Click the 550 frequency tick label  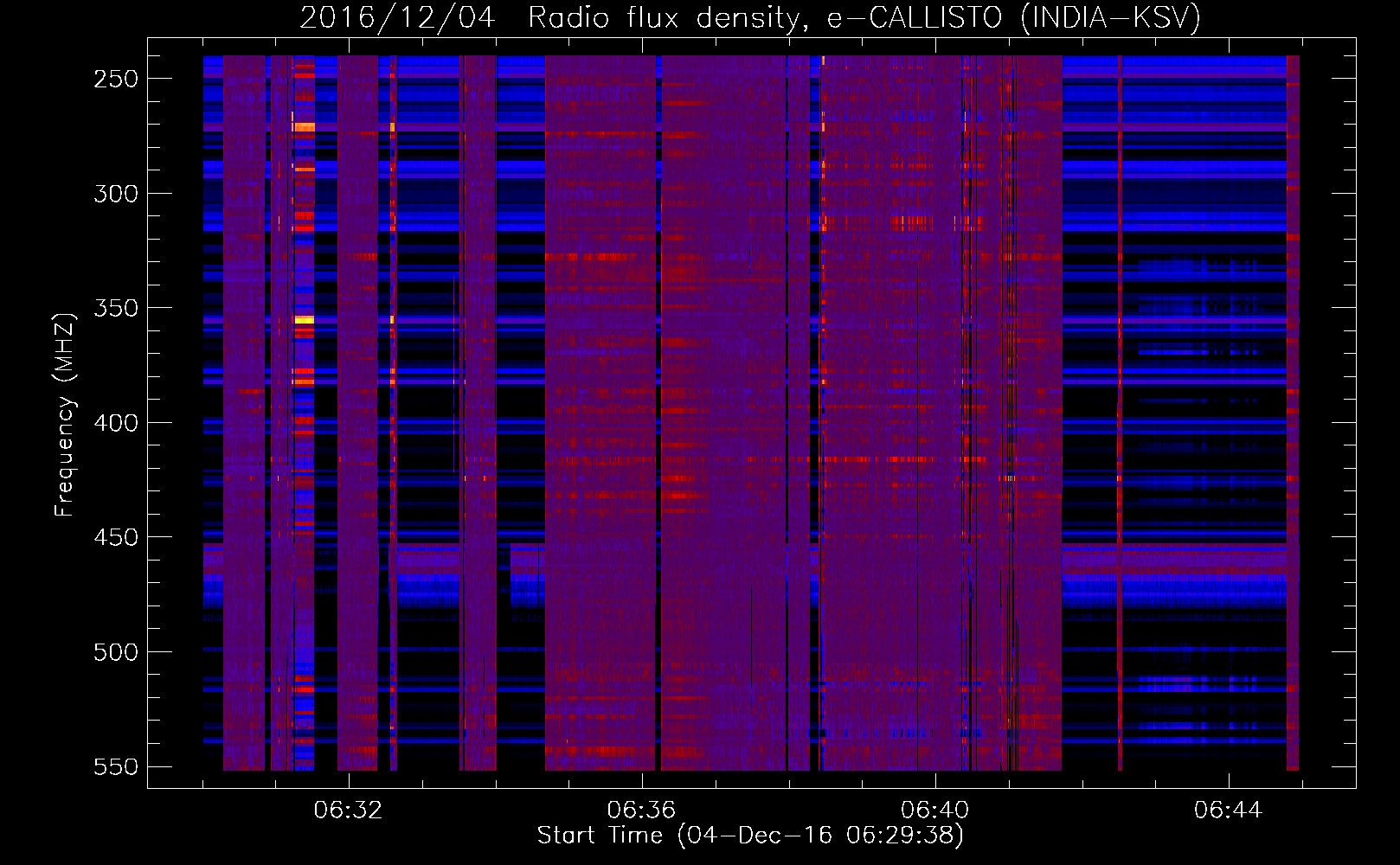[x=116, y=766]
